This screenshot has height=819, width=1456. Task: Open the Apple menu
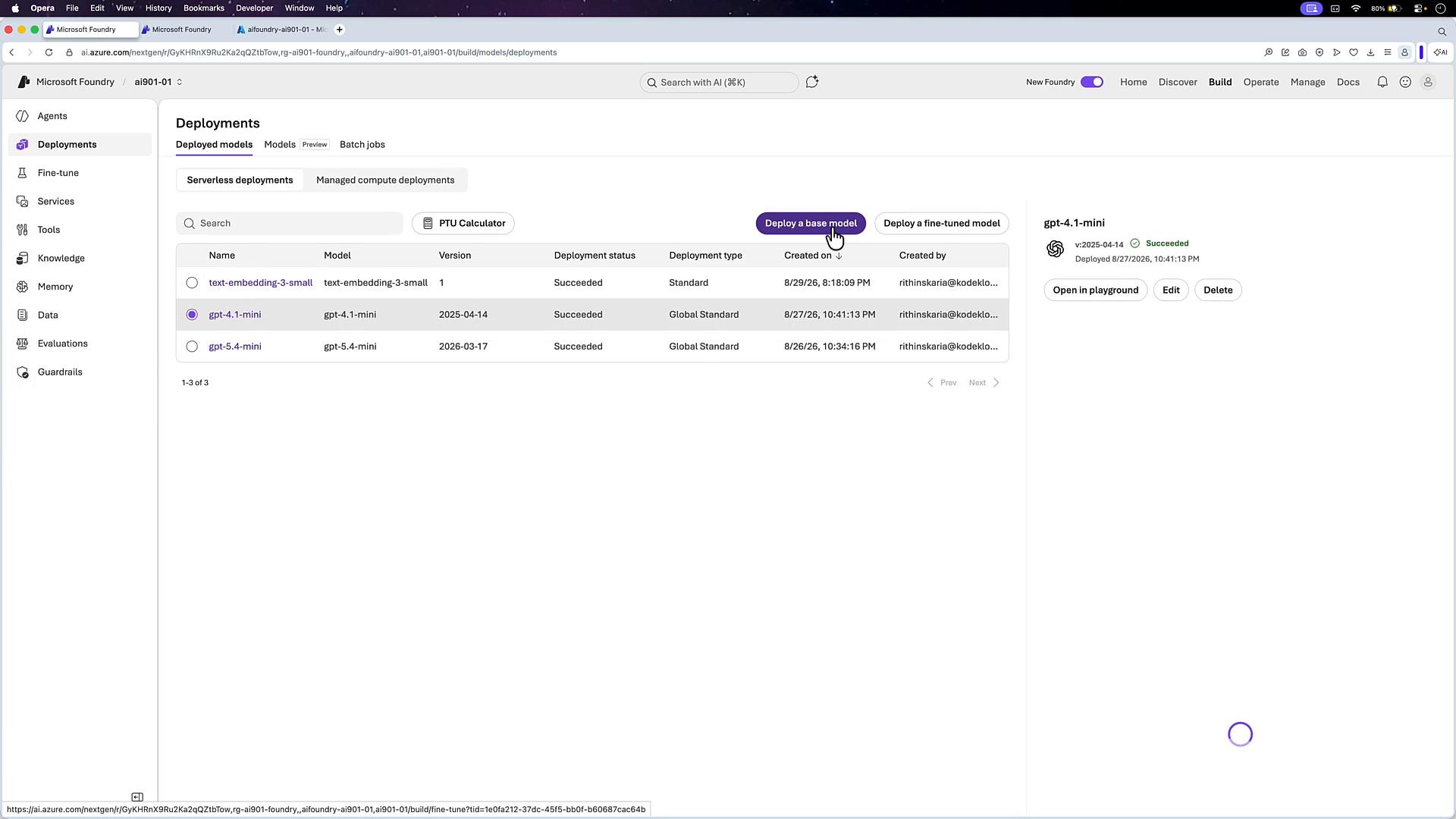15,8
